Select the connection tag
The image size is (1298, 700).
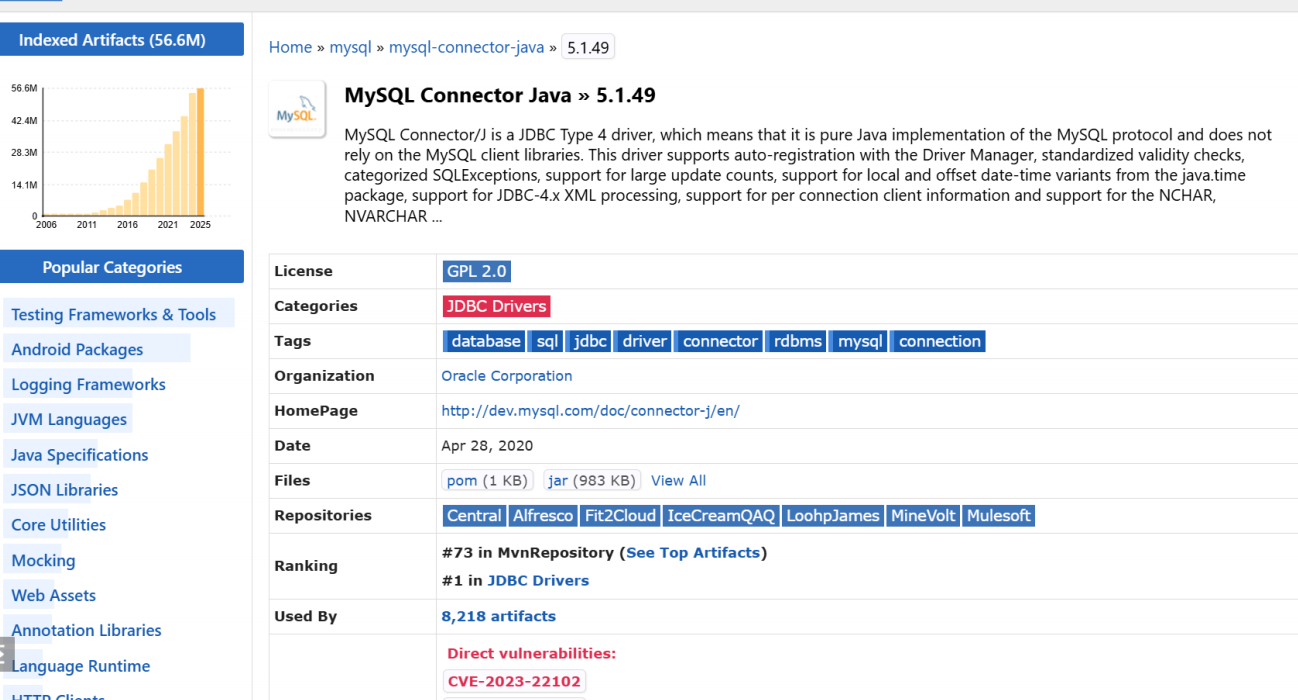point(939,341)
